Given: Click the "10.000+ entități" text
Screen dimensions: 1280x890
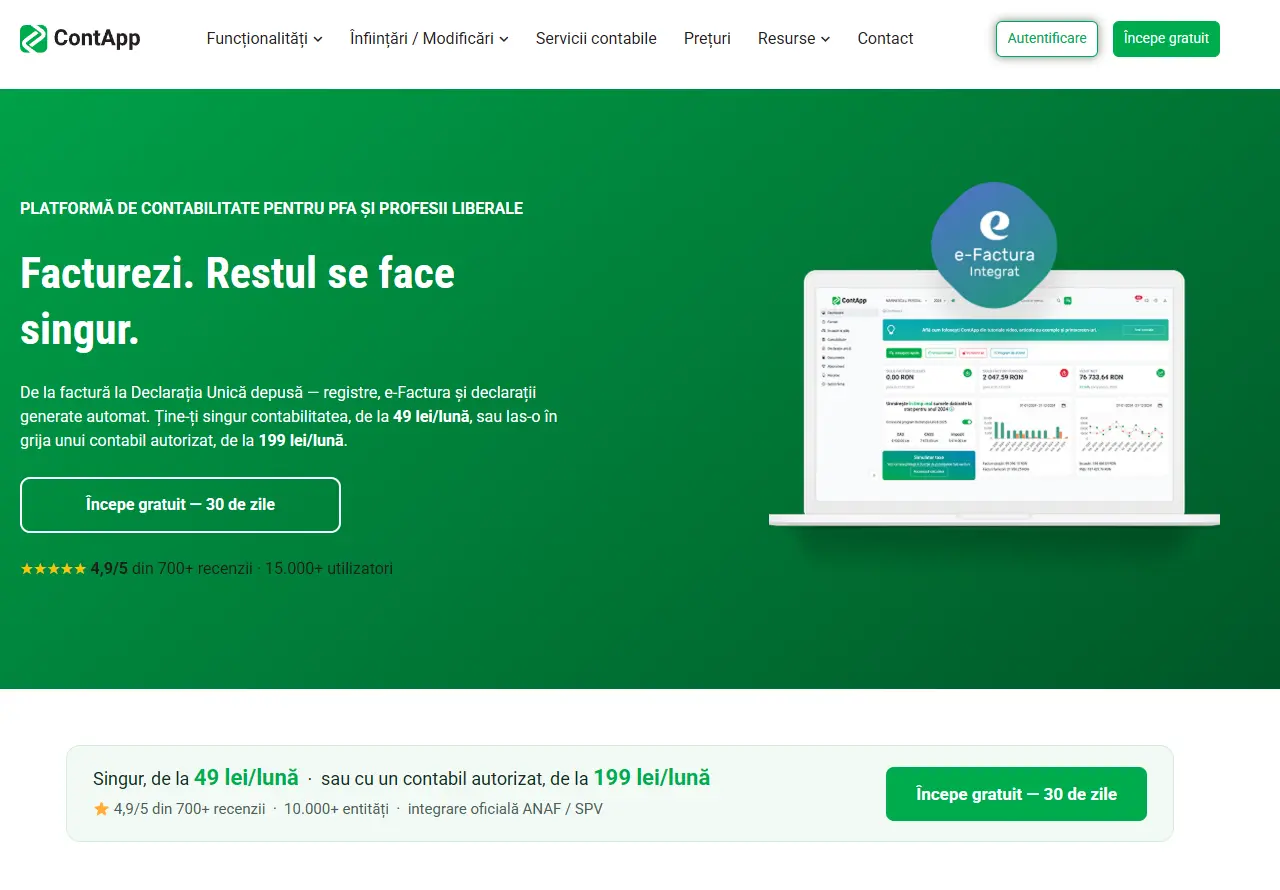Looking at the screenshot, I should coord(336,809).
